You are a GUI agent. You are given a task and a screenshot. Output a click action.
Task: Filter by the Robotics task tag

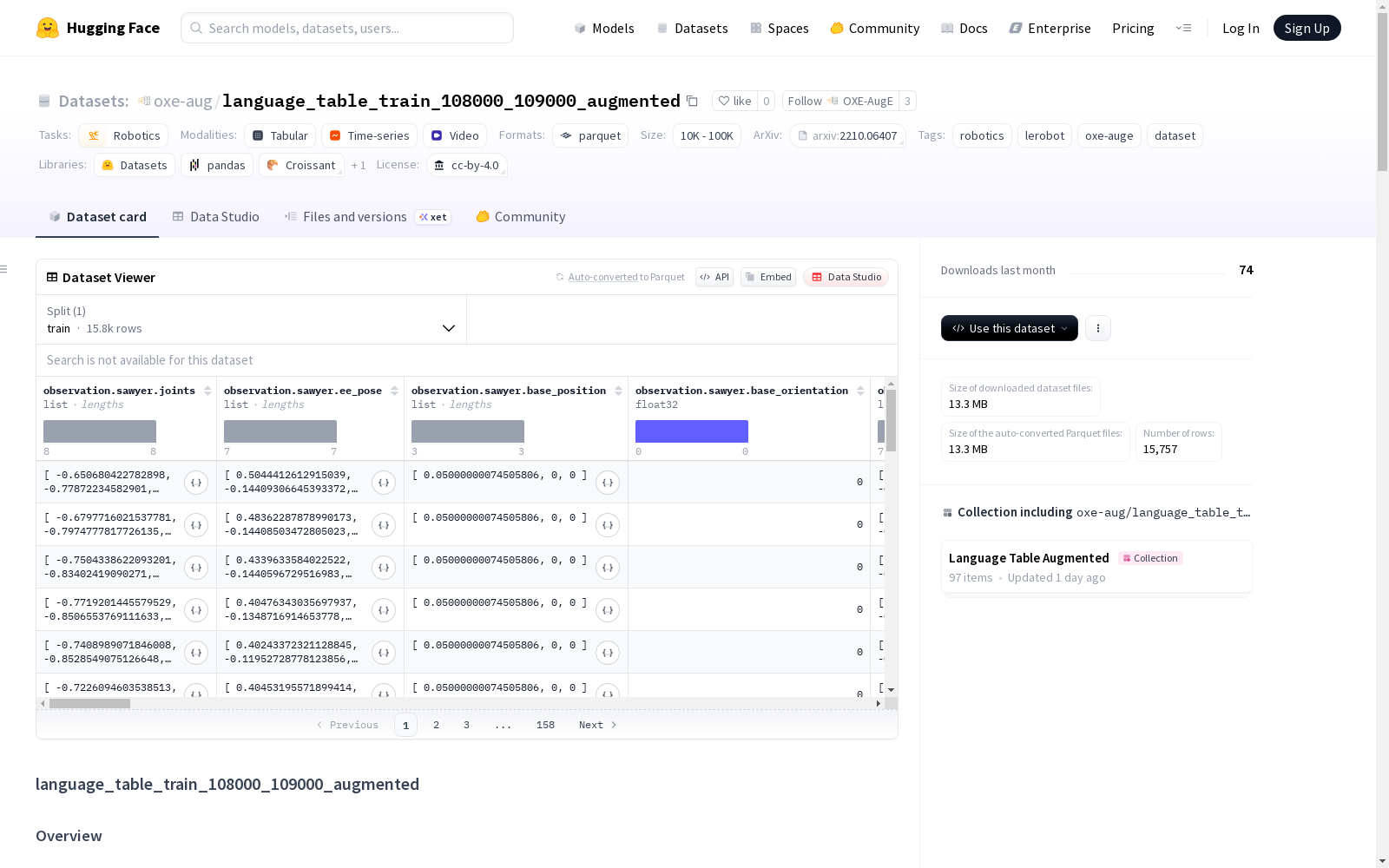pos(123,135)
